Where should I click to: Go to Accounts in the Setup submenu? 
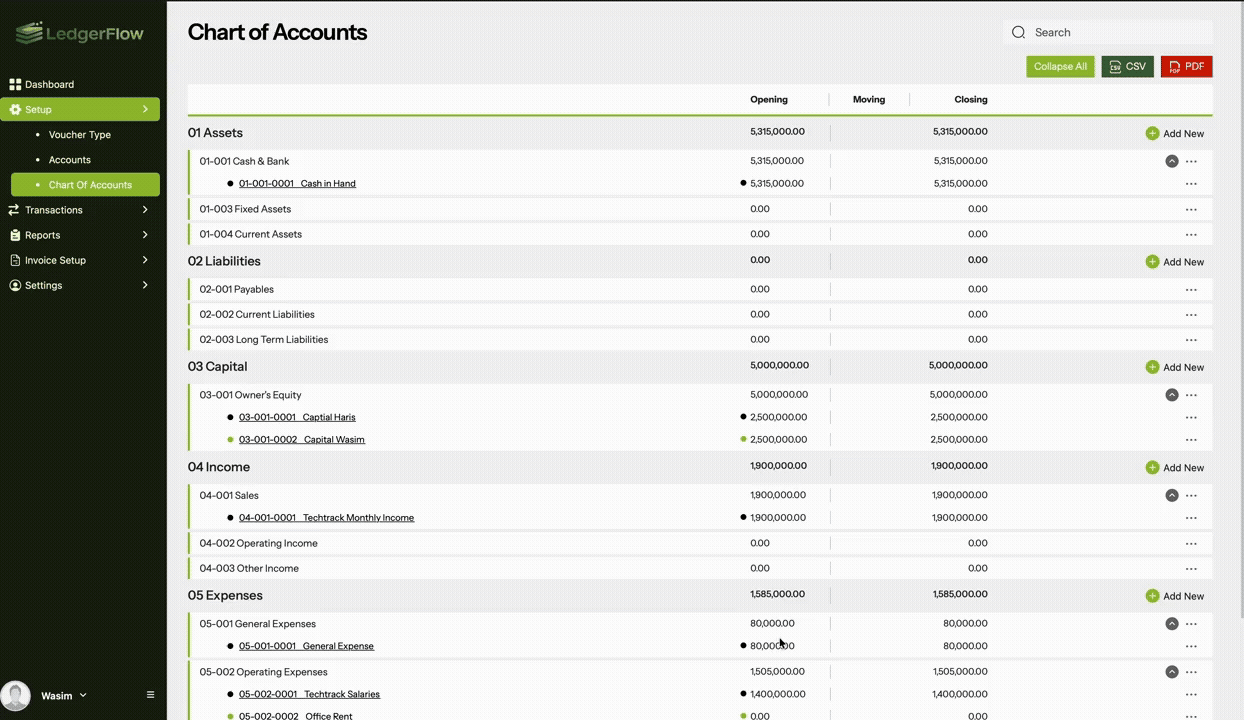pos(70,160)
